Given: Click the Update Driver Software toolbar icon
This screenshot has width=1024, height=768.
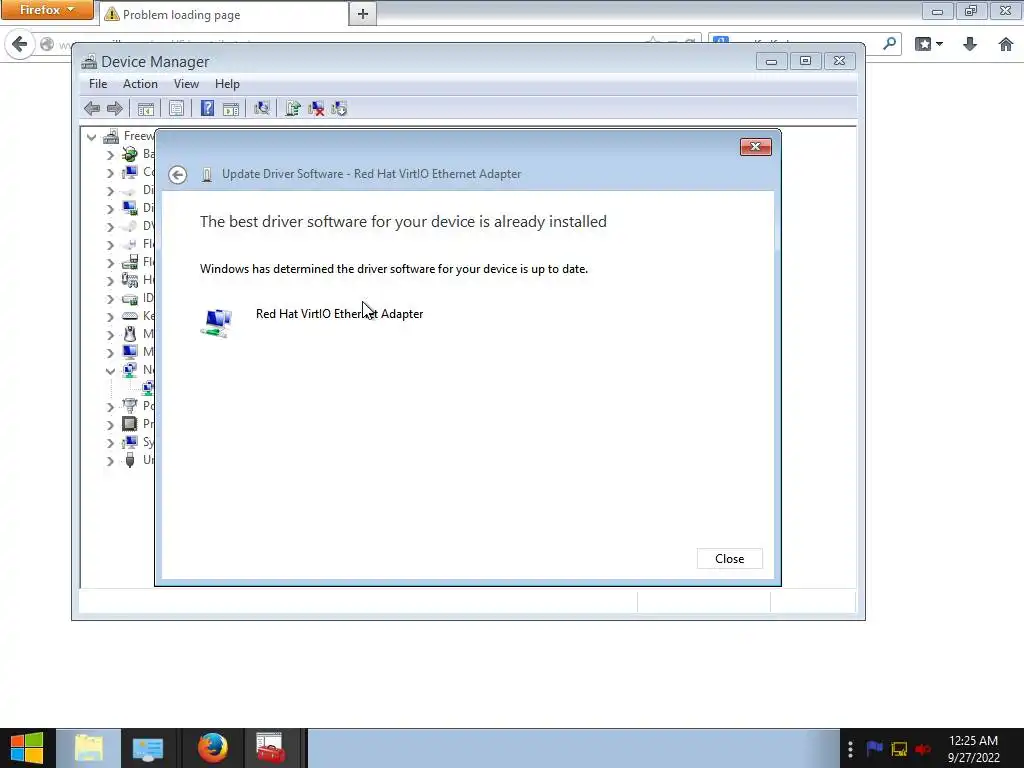Looking at the screenshot, I should 293,108.
